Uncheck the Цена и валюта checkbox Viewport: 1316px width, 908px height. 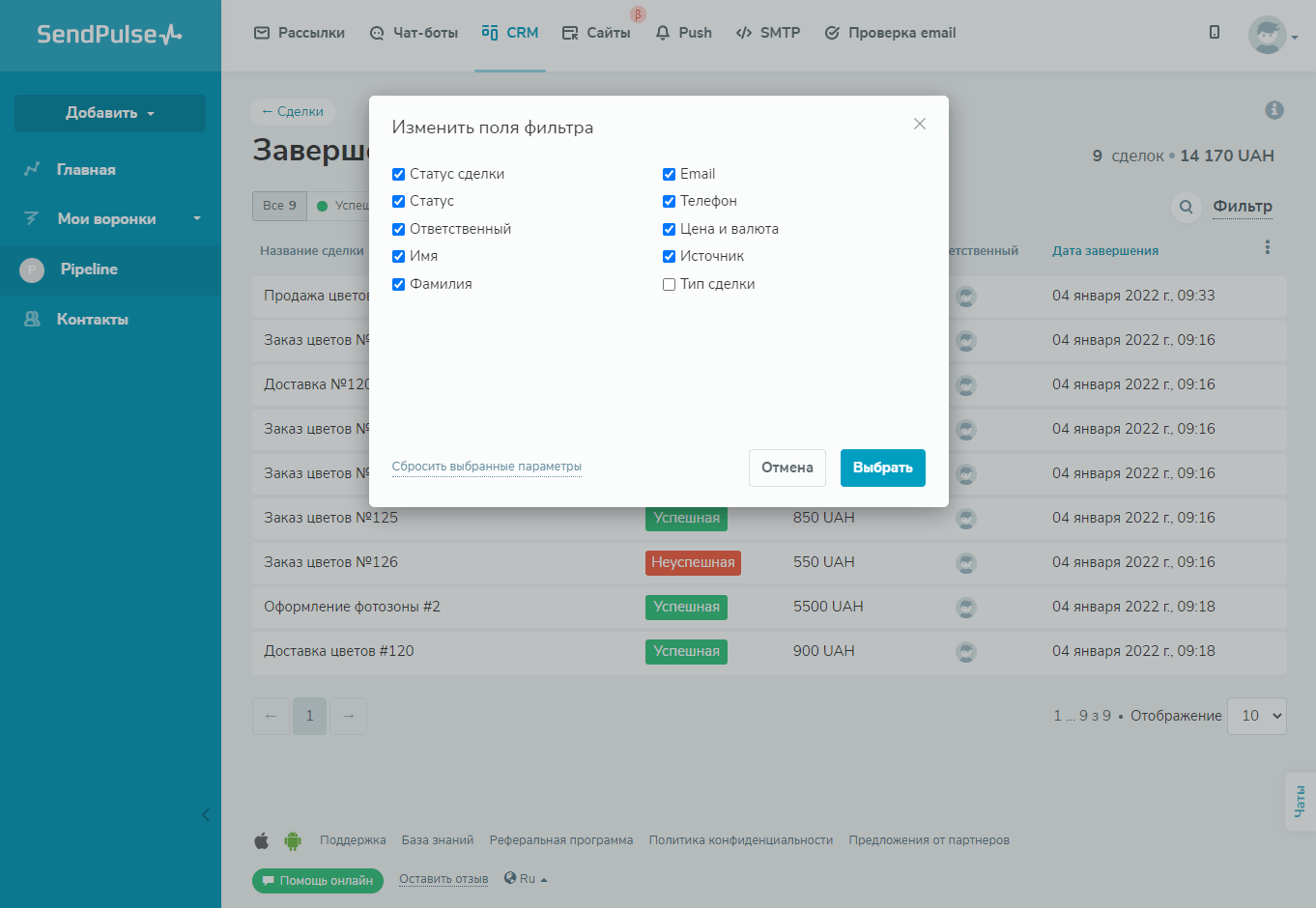pos(669,229)
